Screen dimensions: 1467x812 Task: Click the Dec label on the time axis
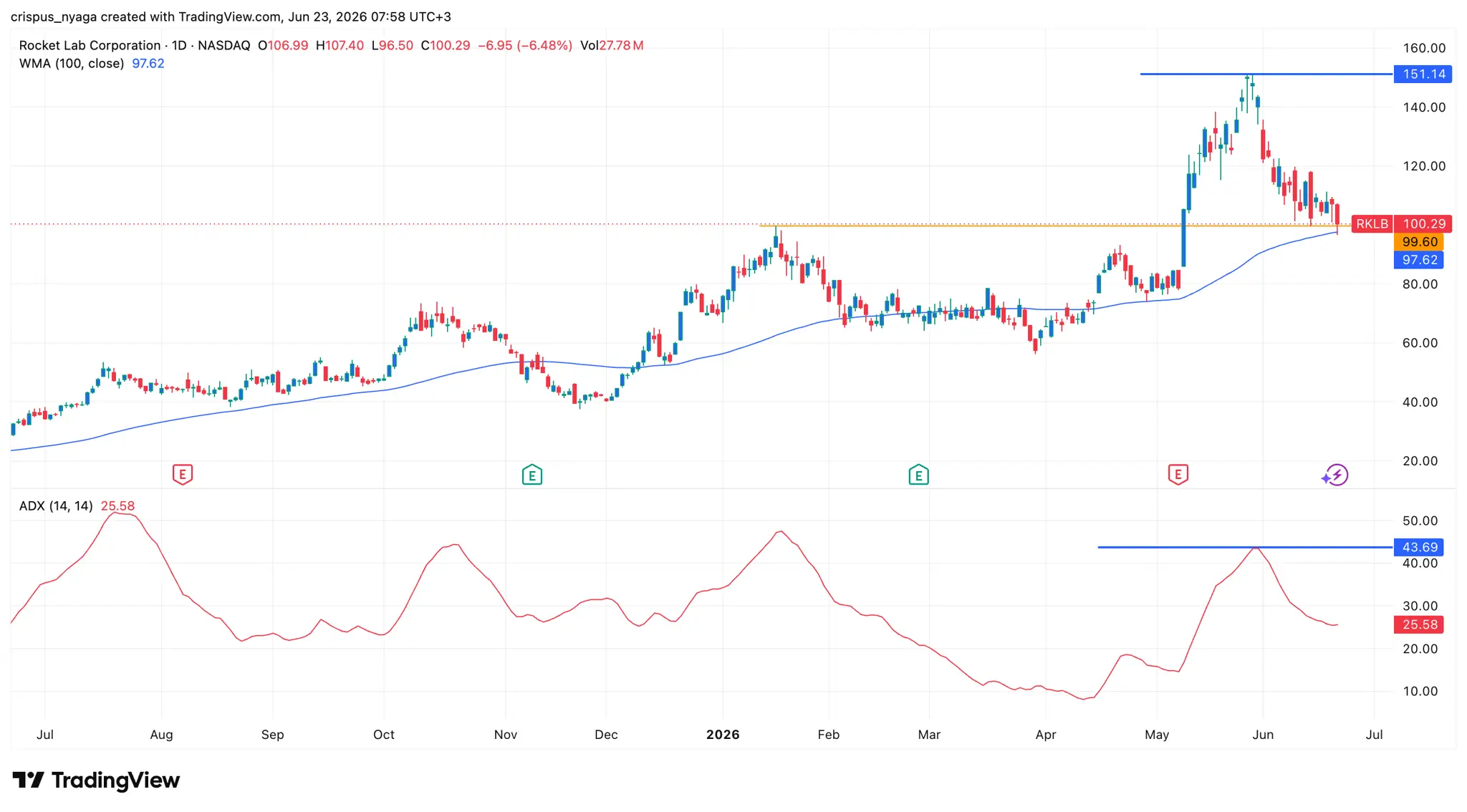coord(606,734)
